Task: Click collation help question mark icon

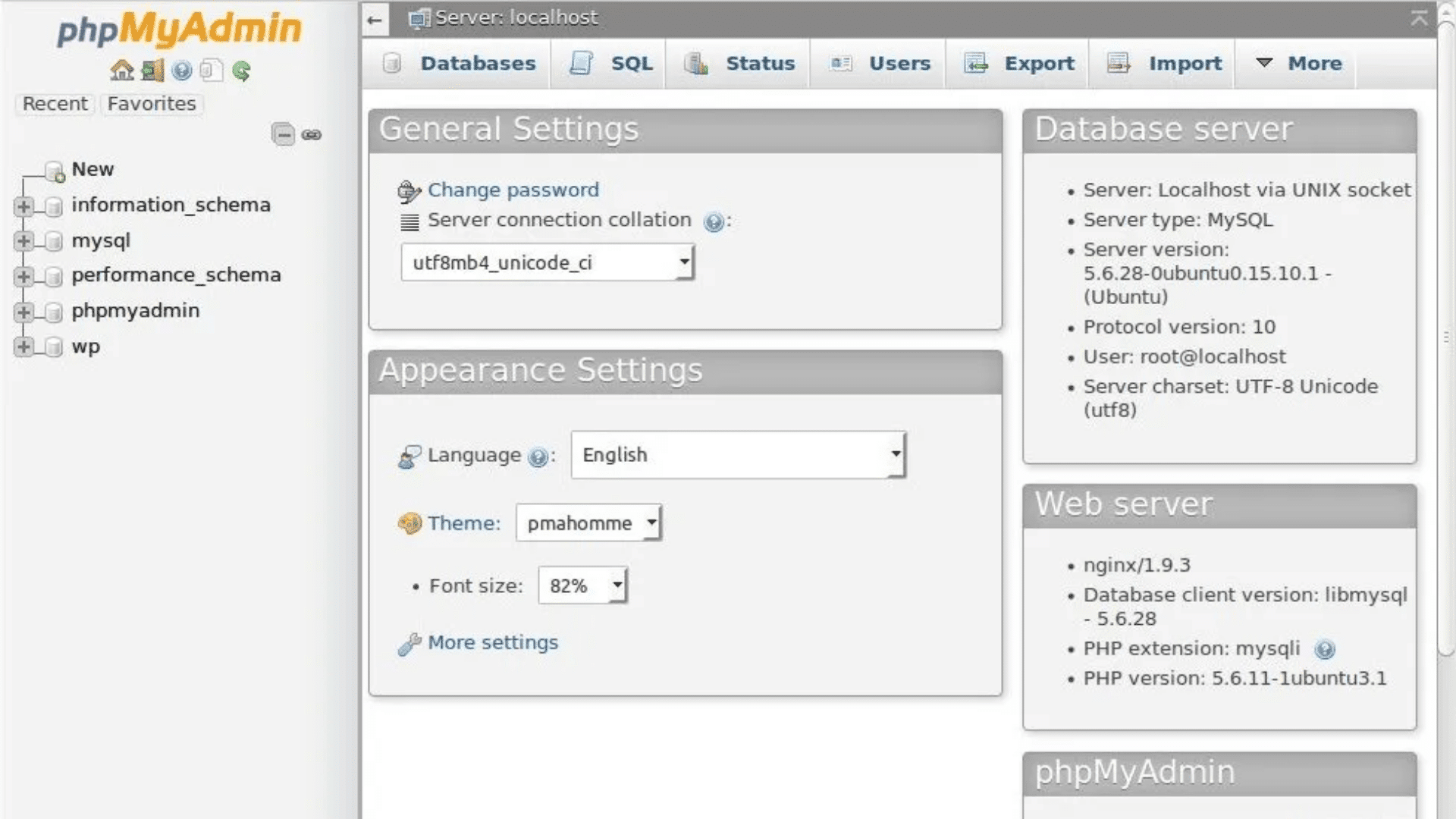Action: pos(714,222)
